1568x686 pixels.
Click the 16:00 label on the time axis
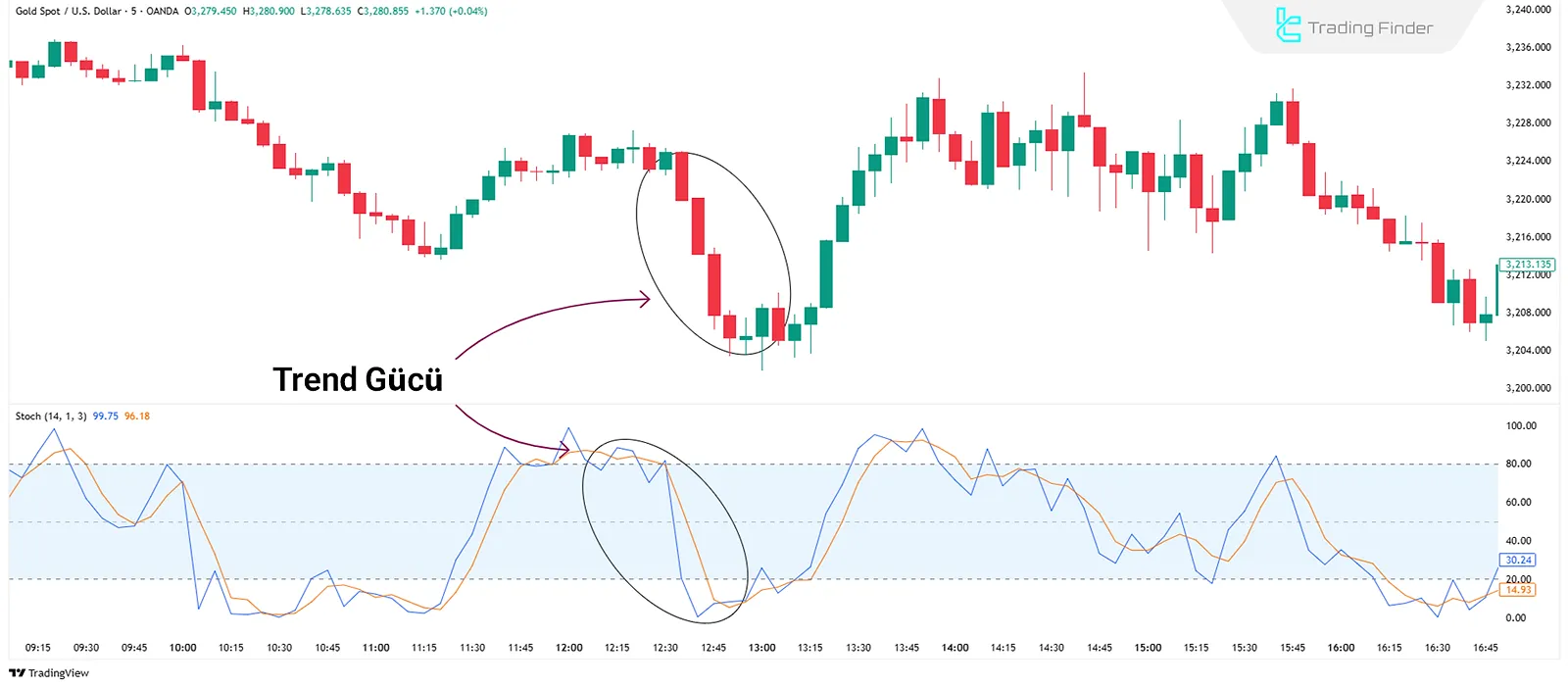tap(1341, 648)
